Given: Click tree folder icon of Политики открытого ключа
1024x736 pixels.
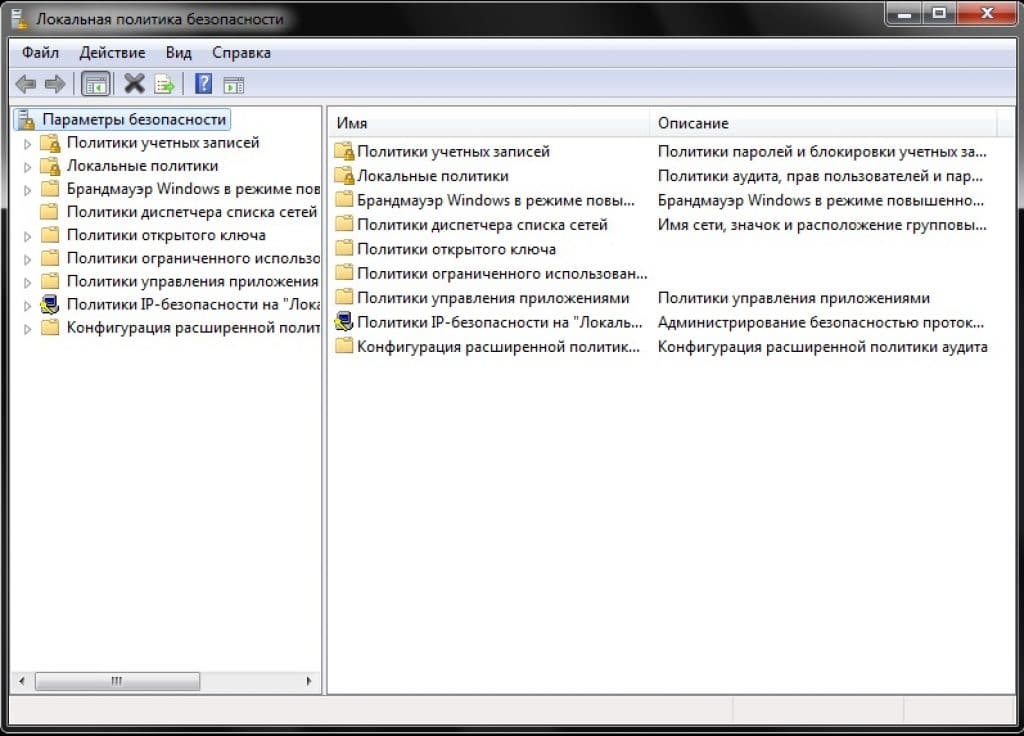Looking at the screenshot, I should [50, 235].
